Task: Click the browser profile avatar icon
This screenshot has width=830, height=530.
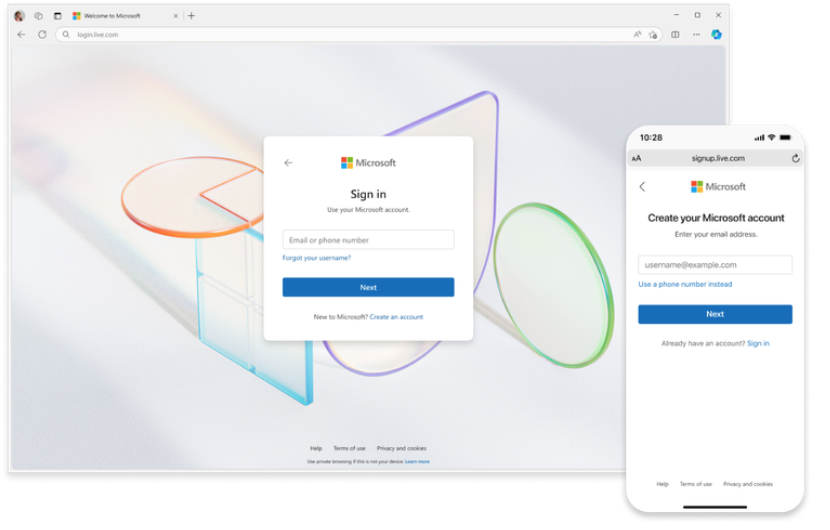Action: click(x=20, y=16)
